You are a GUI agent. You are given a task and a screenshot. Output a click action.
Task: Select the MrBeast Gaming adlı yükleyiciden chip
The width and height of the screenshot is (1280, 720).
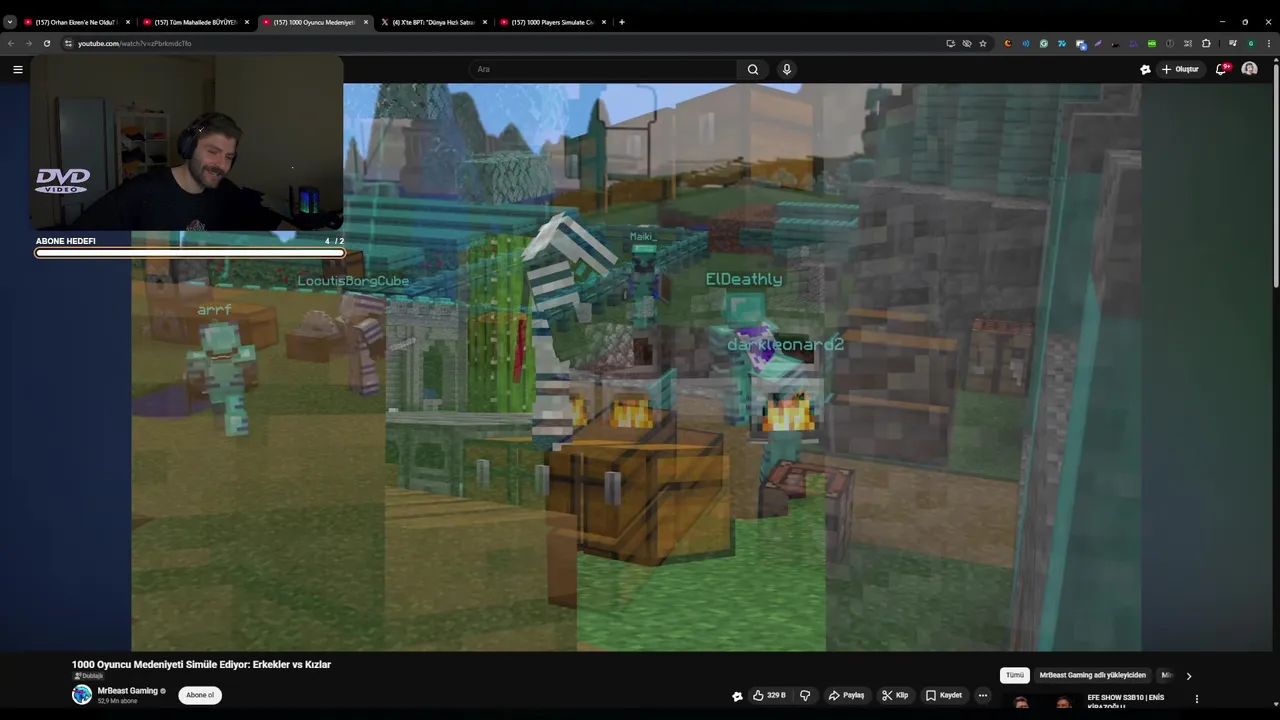click(1092, 675)
